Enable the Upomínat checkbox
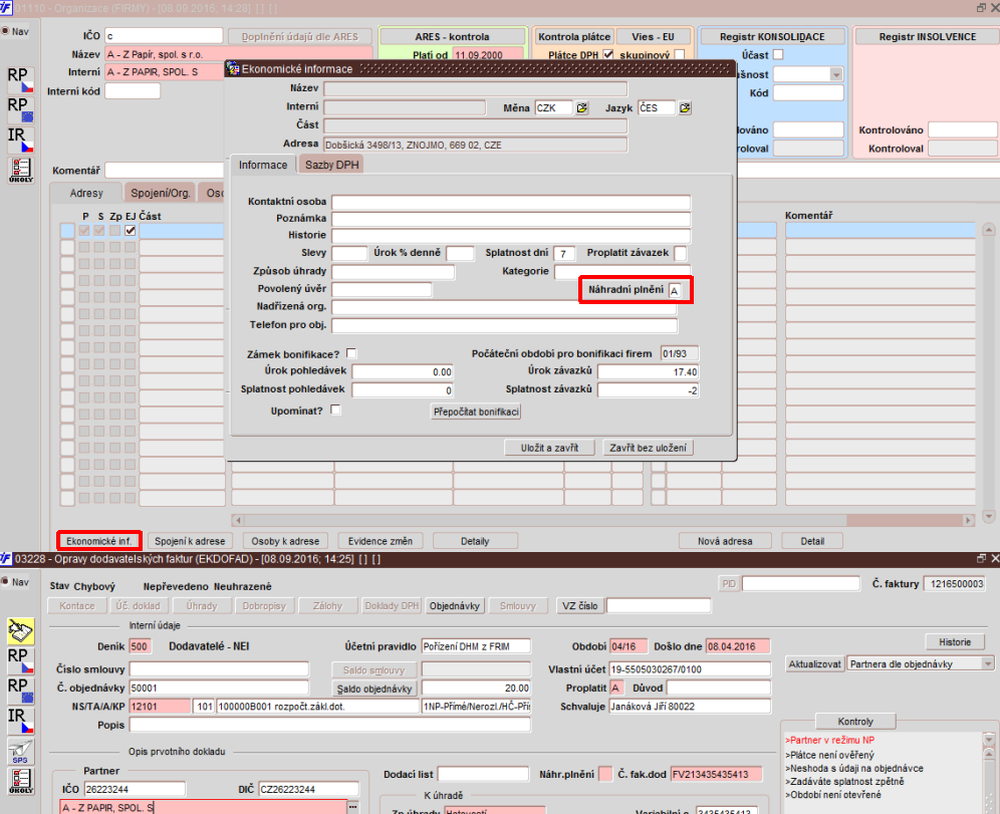The image size is (1000, 814). coord(335,410)
